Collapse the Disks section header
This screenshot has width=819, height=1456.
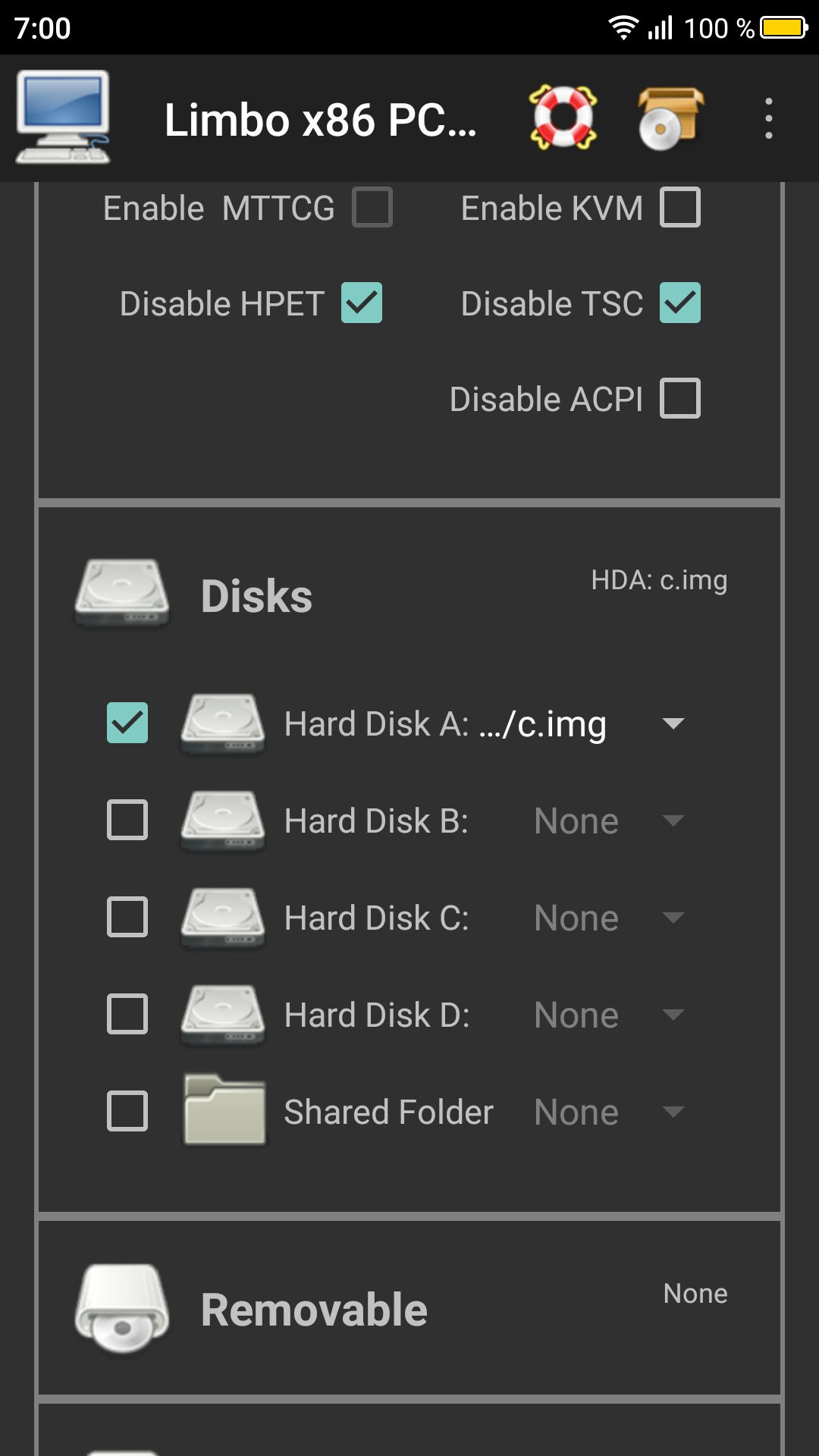(257, 596)
